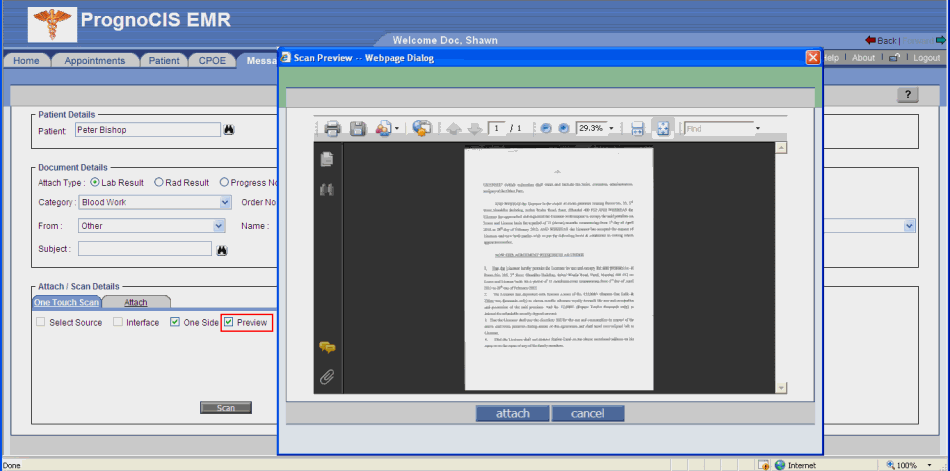The width and height of the screenshot is (950, 471).
Task: Click the Internet zone globe in status bar
Action: click(x=780, y=465)
